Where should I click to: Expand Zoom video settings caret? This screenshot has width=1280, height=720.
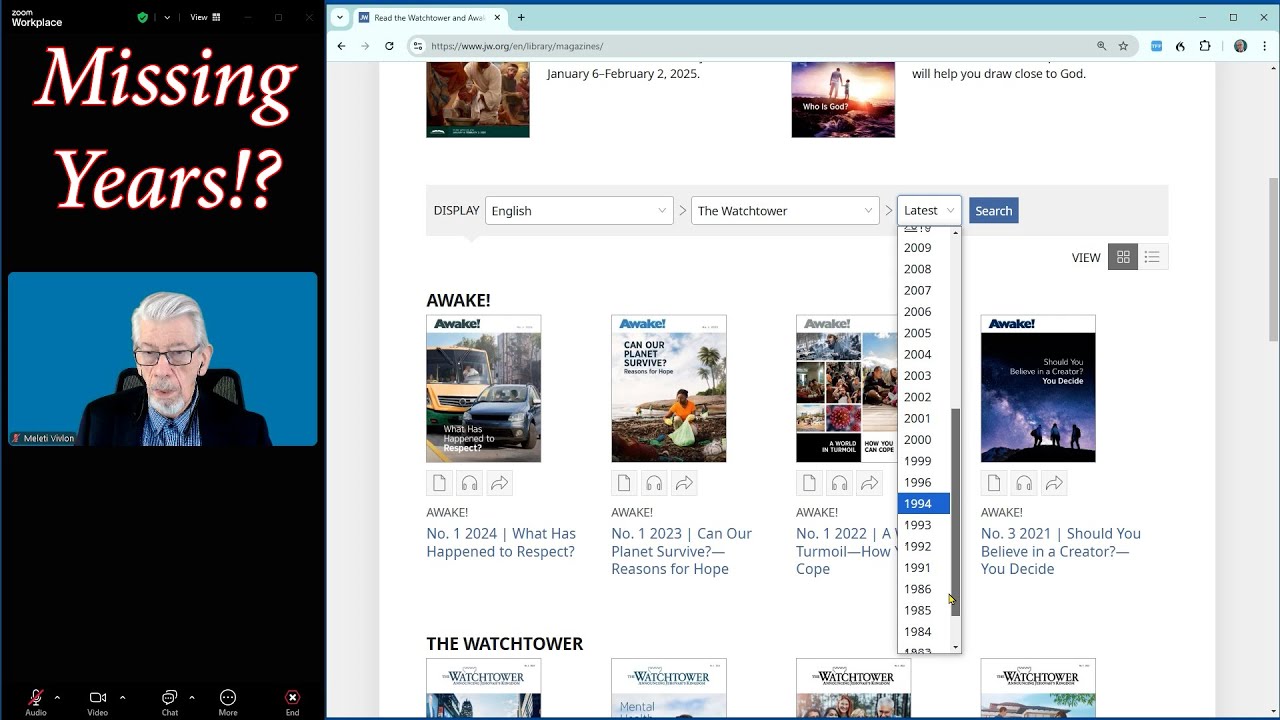[122, 697]
